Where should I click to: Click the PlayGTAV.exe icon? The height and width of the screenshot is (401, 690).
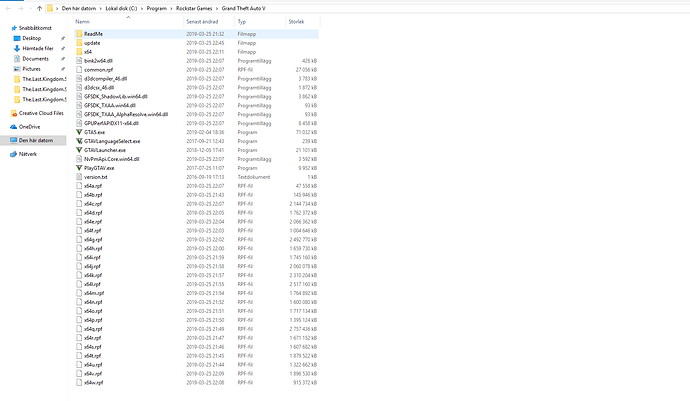pos(79,167)
